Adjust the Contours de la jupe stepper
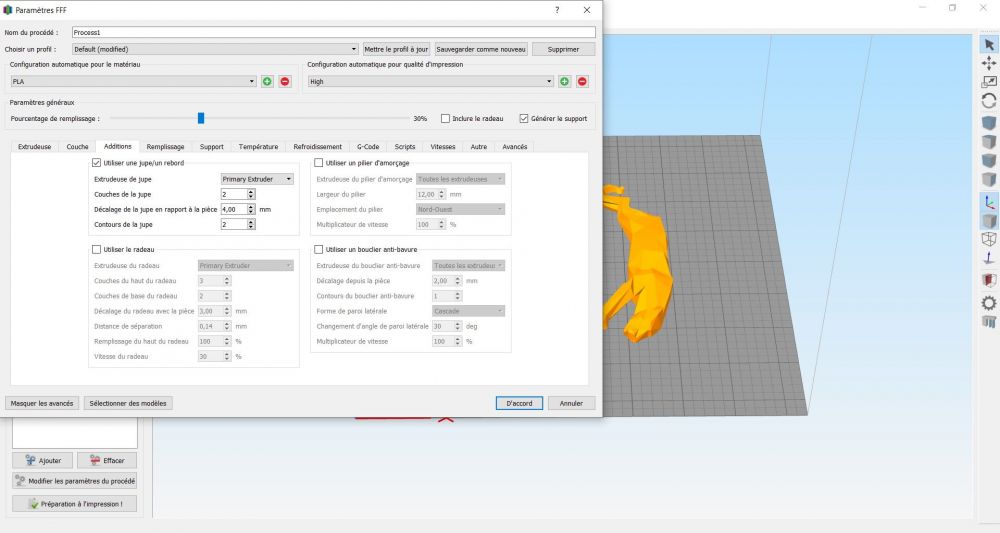This screenshot has height=533, width=1000. (x=251, y=224)
